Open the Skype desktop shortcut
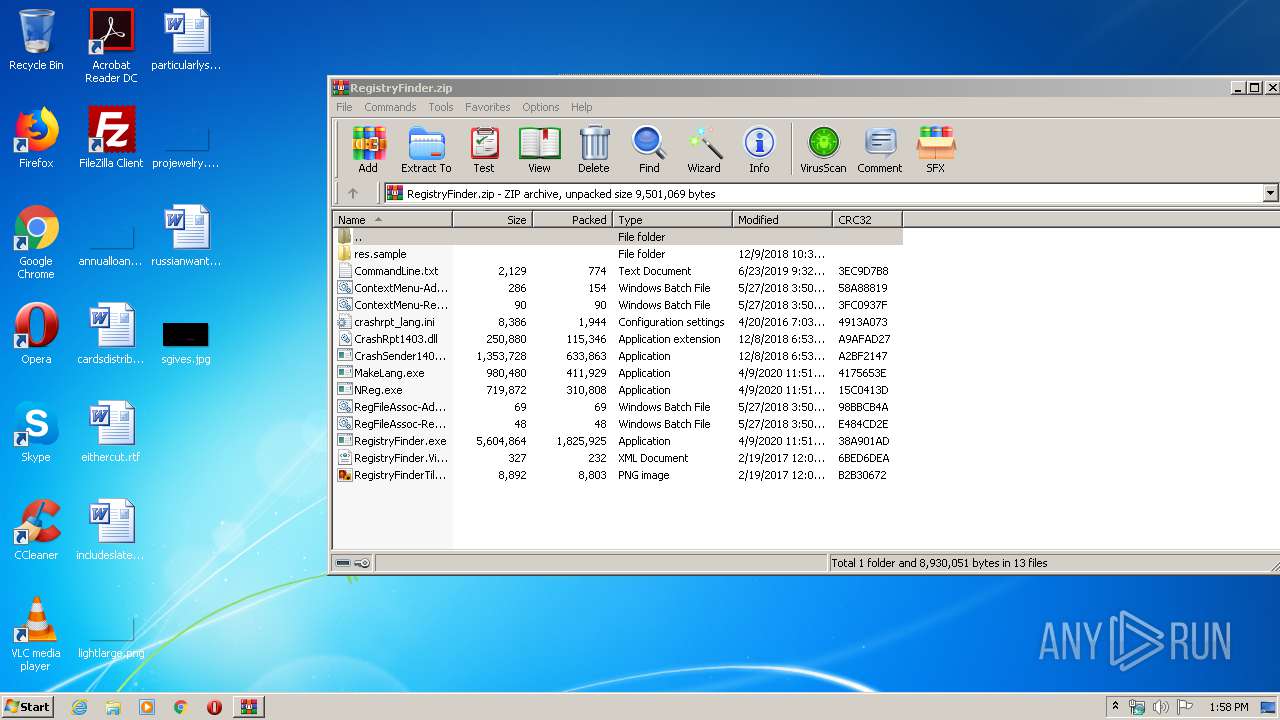Screen dimensions: 1280x720 coord(36,432)
